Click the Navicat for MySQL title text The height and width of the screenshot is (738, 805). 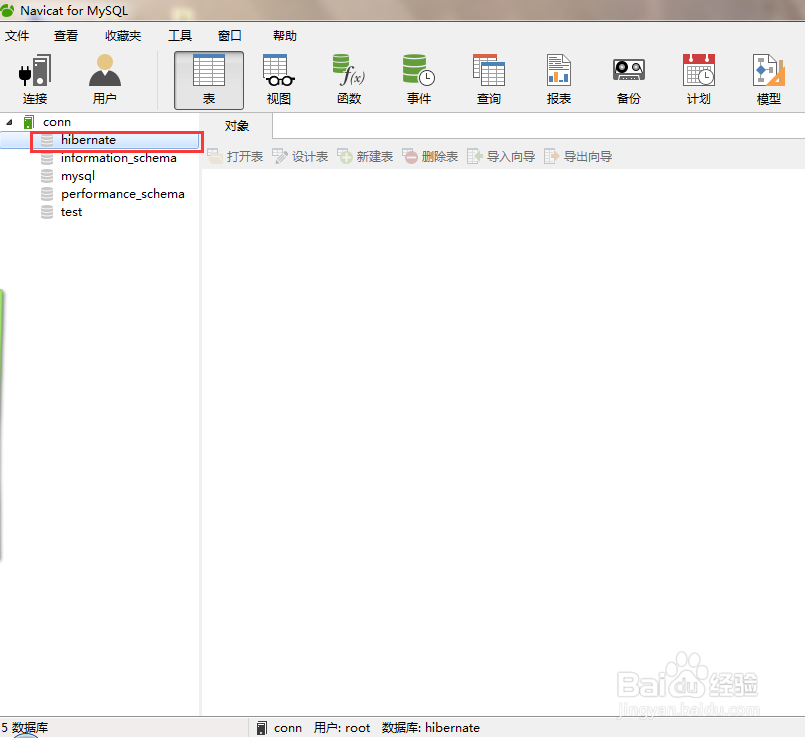click(74, 10)
